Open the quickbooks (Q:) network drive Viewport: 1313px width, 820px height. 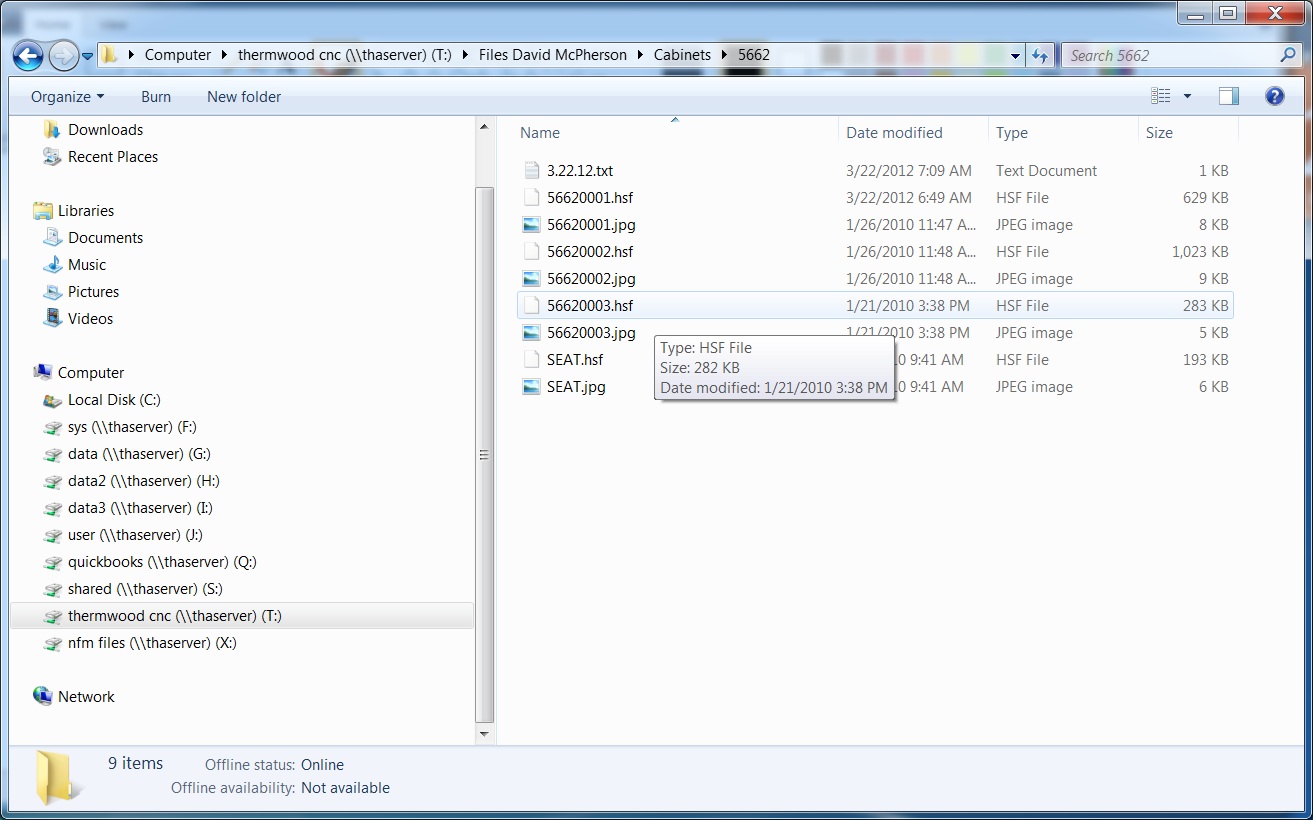point(162,562)
